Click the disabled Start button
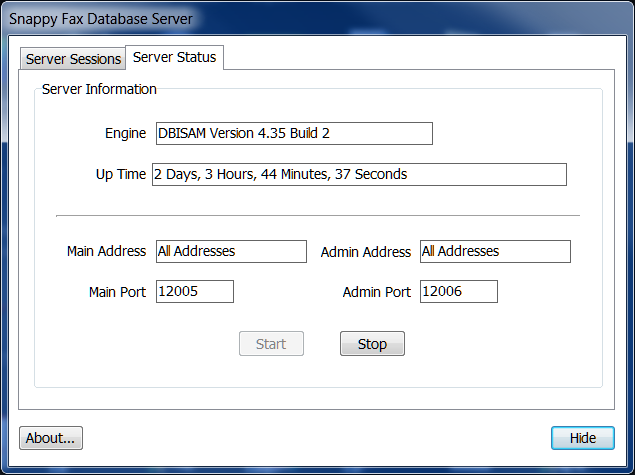This screenshot has width=635, height=475. (x=271, y=344)
